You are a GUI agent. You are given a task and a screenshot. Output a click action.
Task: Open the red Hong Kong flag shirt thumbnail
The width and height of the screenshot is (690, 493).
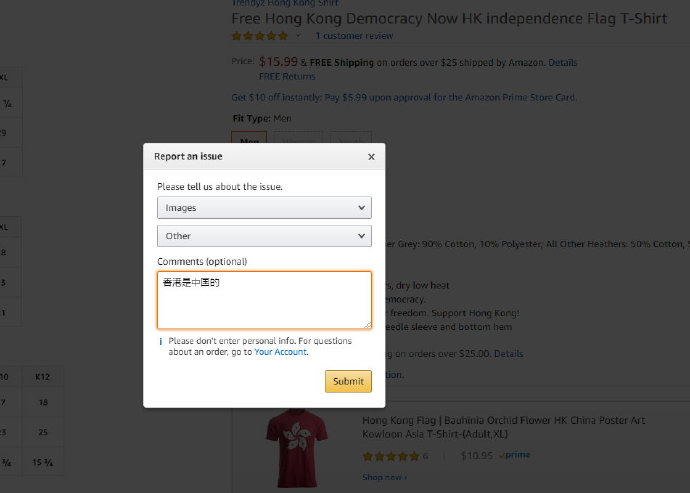(297, 448)
